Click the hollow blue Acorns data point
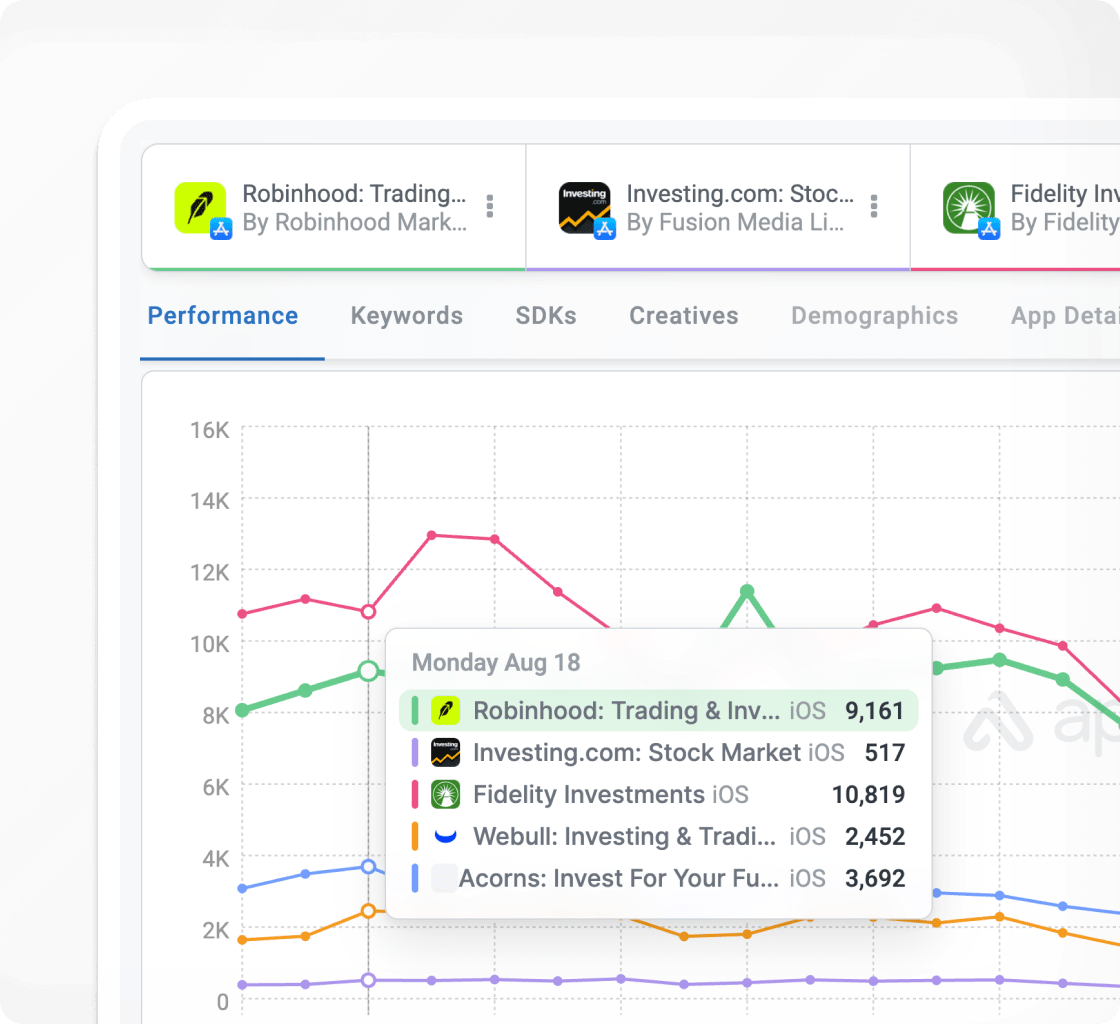 tap(369, 867)
